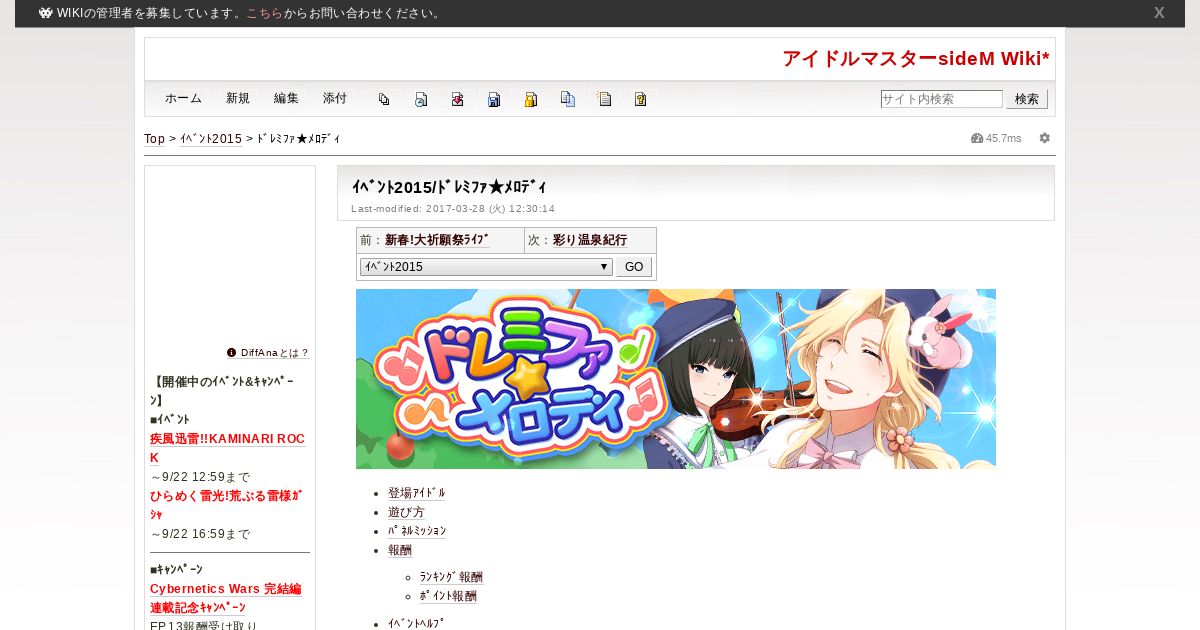Open the settings gear icon near 45.7ms
This screenshot has width=1200, height=630.
click(1045, 138)
